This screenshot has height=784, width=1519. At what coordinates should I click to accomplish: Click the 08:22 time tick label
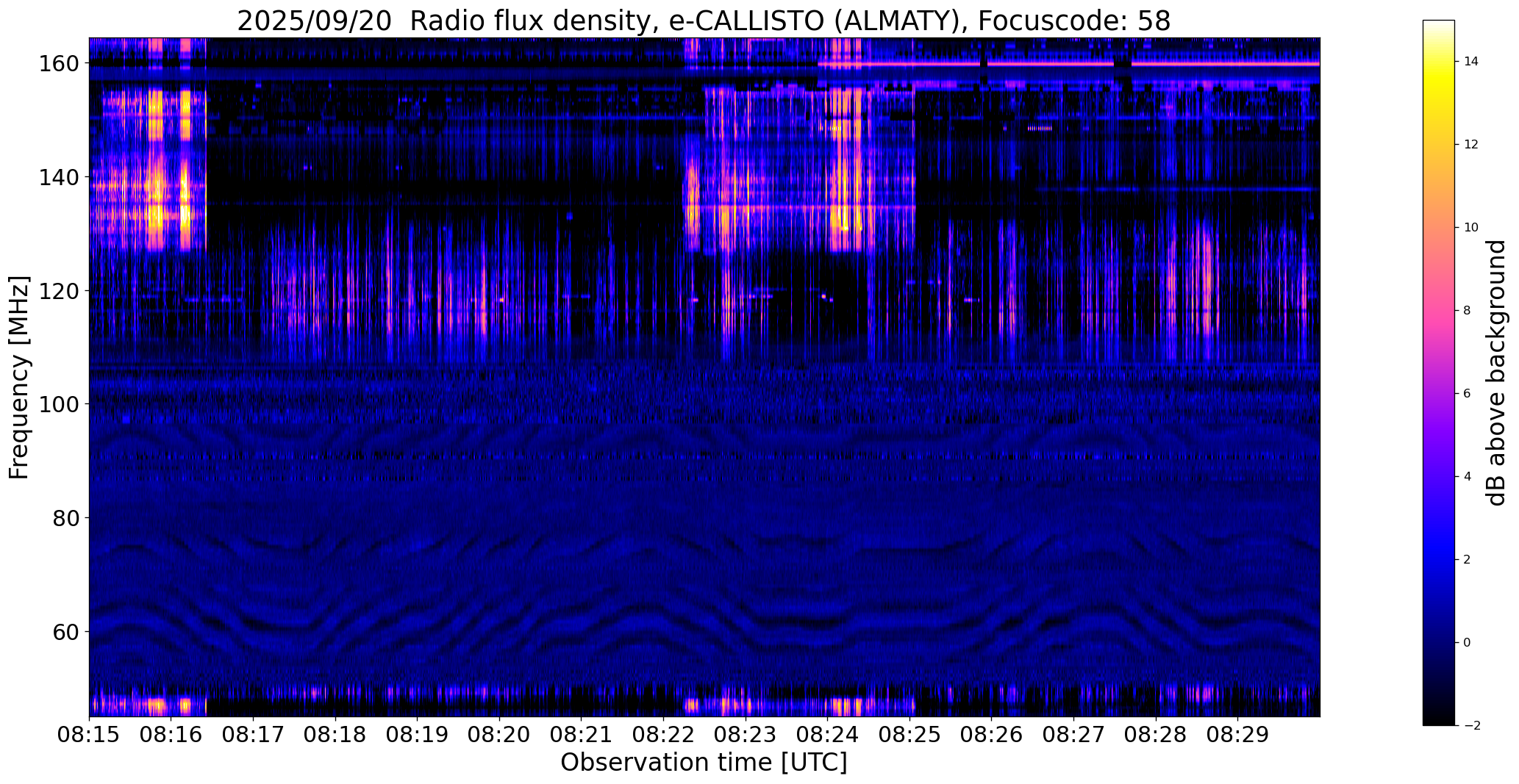click(663, 736)
